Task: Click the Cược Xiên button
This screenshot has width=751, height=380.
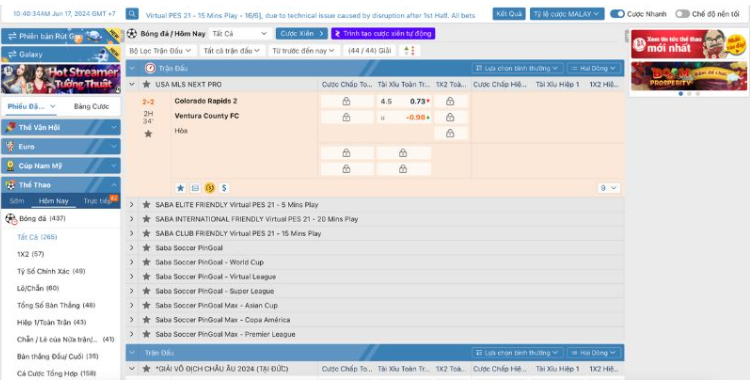Action: pyautogui.click(x=302, y=34)
